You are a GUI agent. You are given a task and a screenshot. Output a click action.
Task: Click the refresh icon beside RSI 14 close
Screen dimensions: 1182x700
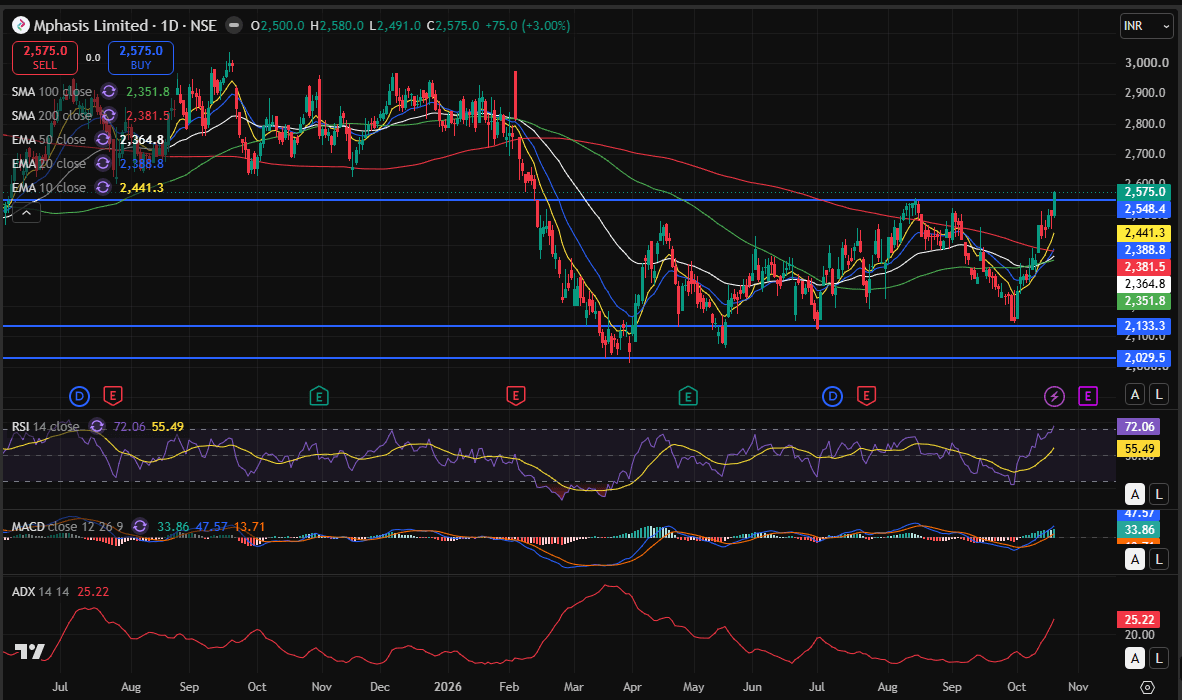point(96,426)
